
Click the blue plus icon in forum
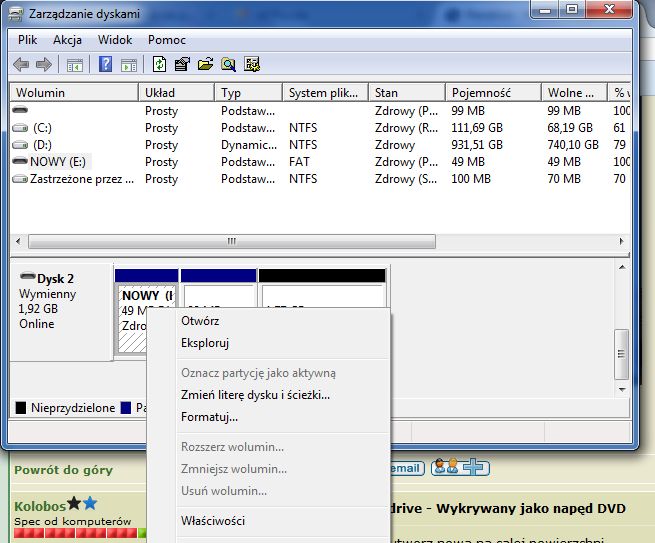pos(475,467)
